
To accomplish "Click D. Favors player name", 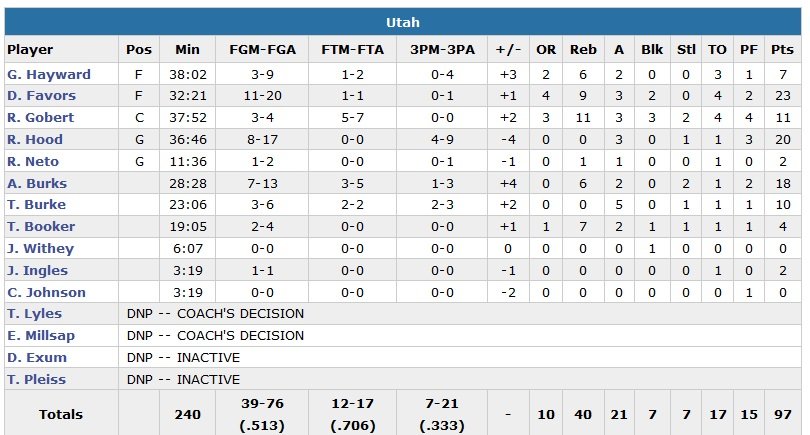I will click(x=43, y=96).
